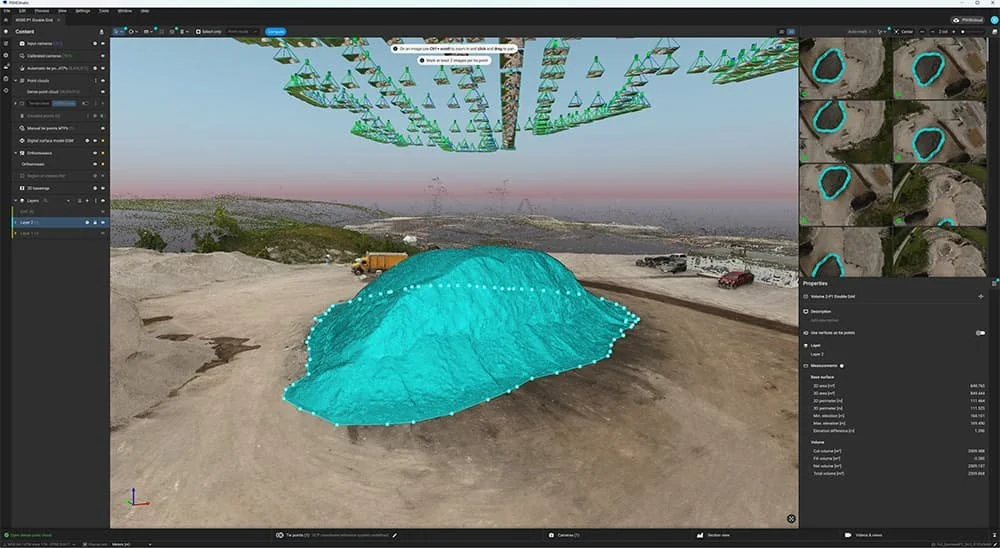This screenshot has height=548, width=1000.
Task: Toggle visibility of Automatic tie points
Action: [103, 68]
